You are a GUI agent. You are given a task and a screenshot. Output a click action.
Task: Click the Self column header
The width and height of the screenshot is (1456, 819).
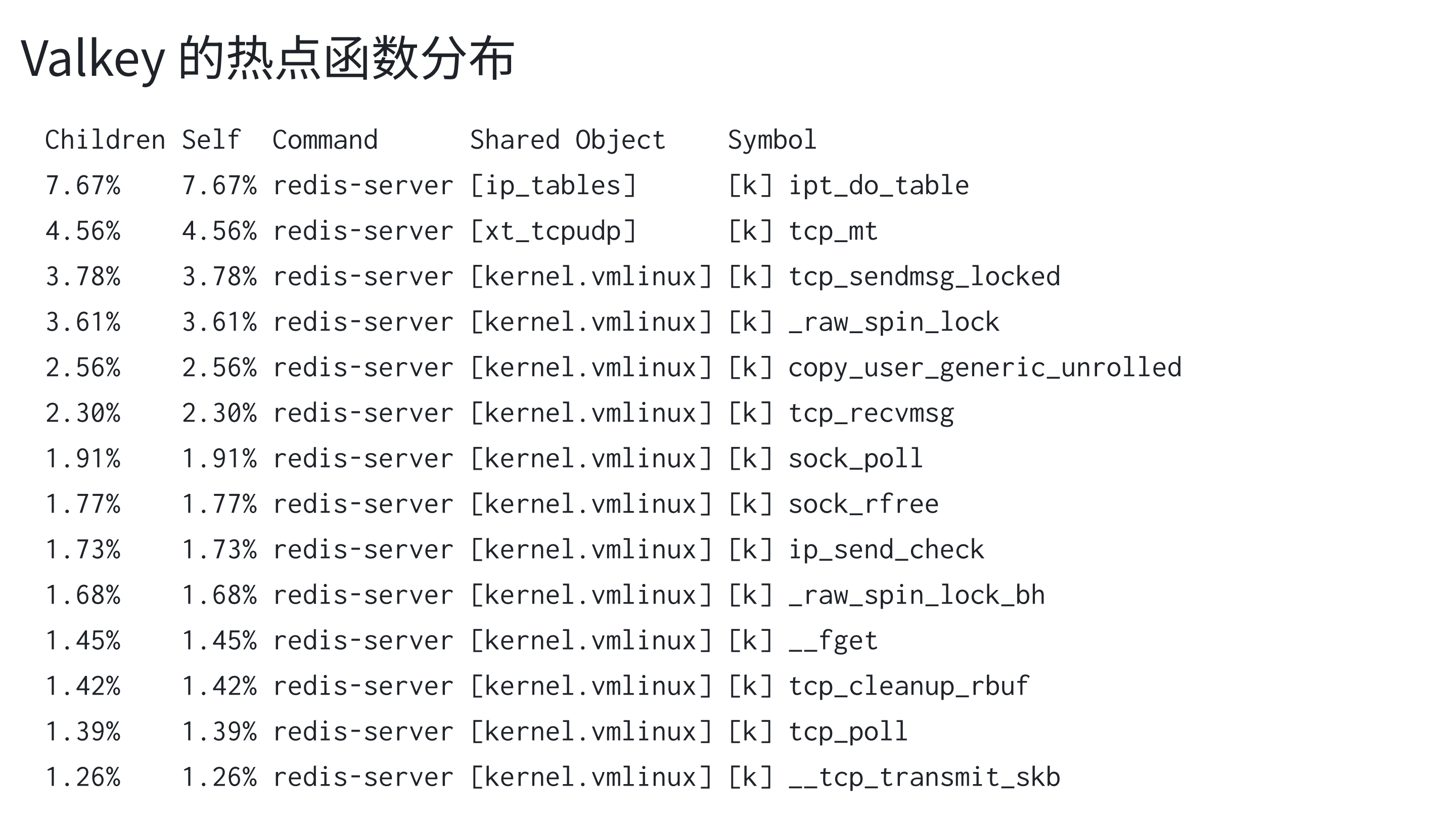[211, 140]
